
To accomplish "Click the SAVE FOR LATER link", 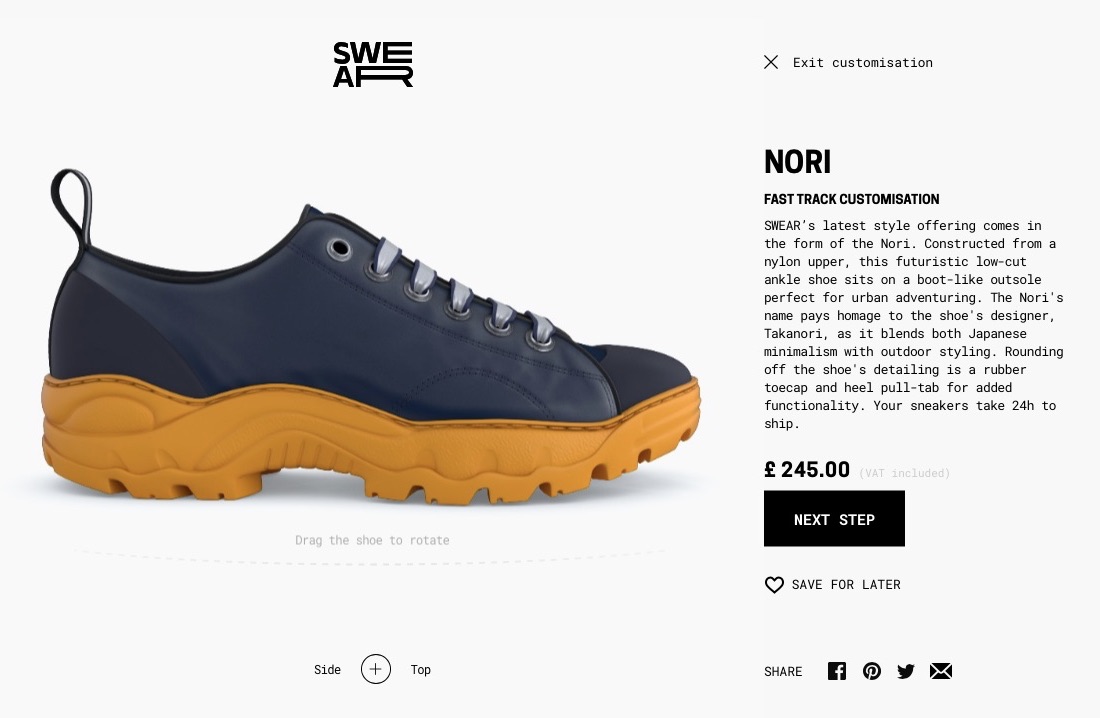I will coord(846,585).
